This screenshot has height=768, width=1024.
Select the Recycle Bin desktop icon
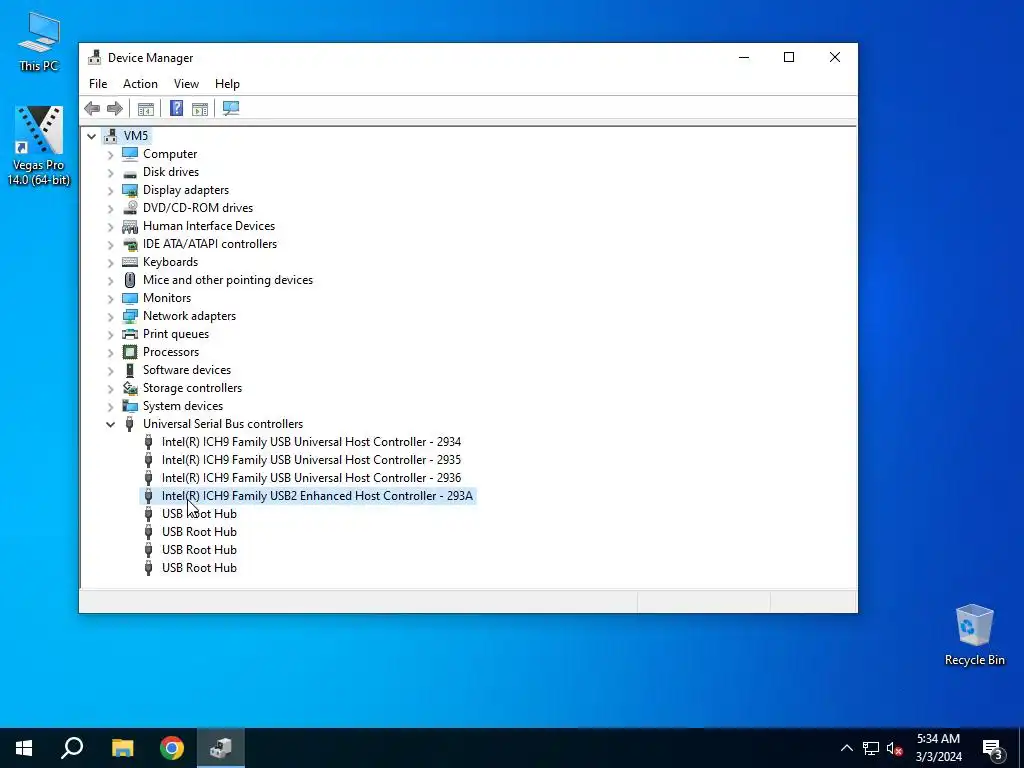(x=974, y=635)
